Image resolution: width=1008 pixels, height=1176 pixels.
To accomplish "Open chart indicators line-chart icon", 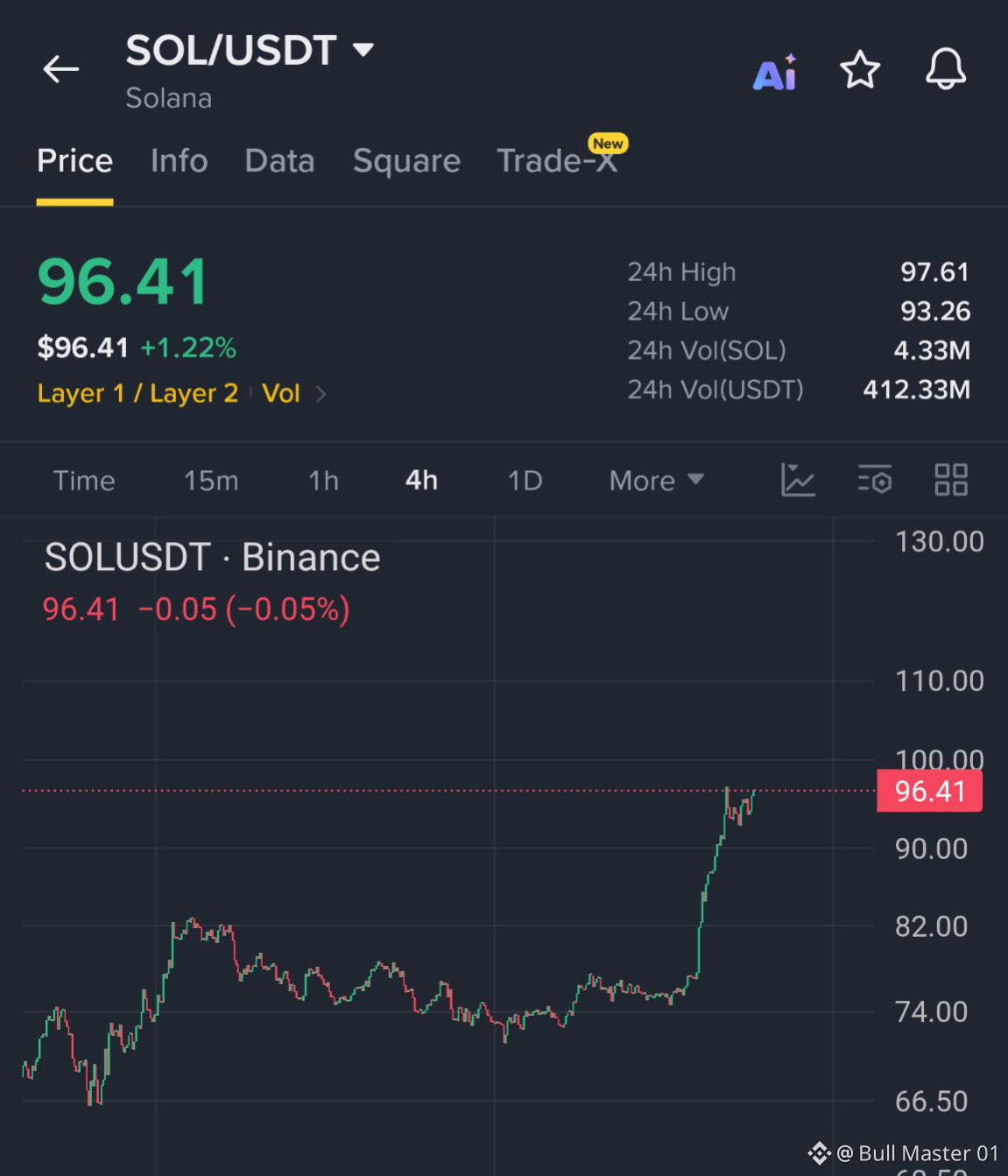I will point(798,480).
